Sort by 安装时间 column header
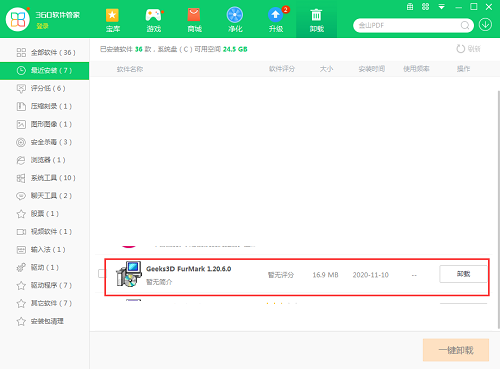 [372, 69]
